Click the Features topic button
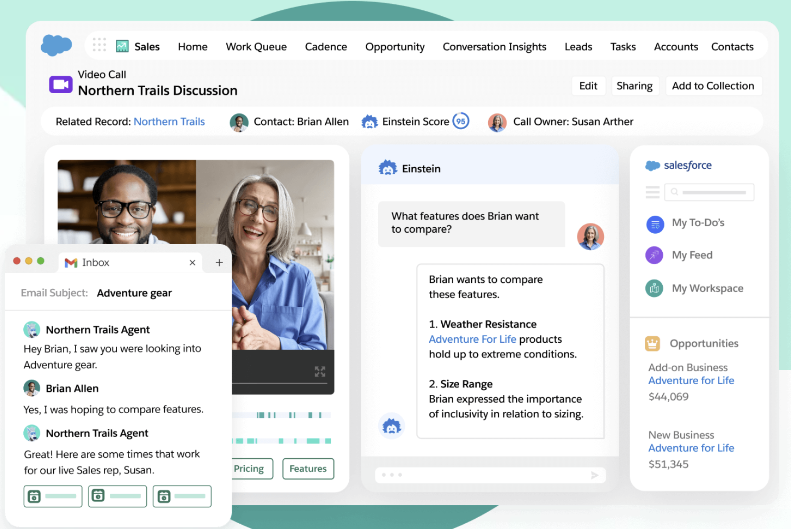Viewport: 791px width, 529px height. tap(308, 468)
